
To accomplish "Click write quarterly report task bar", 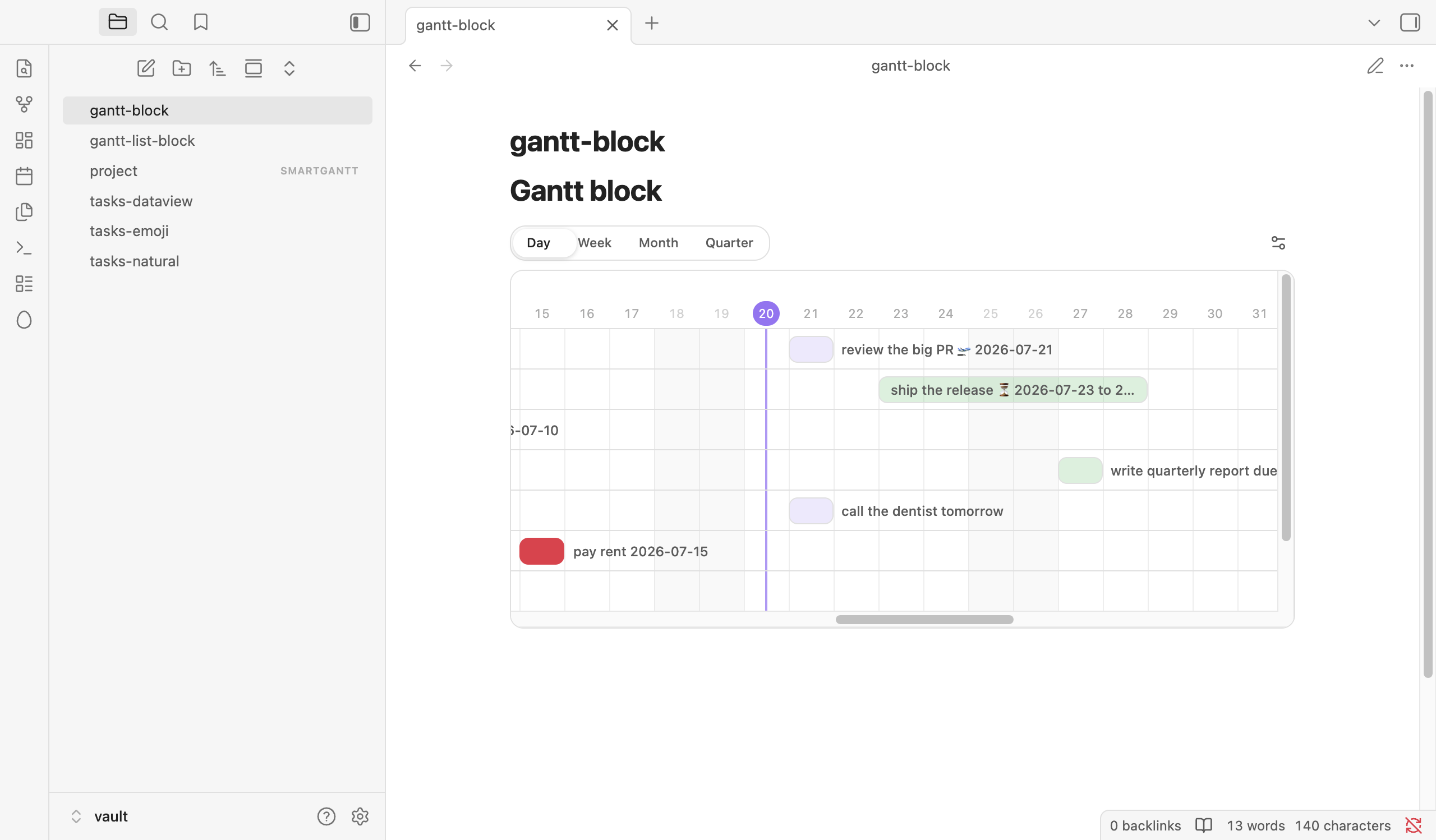I will (x=1080, y=471).
